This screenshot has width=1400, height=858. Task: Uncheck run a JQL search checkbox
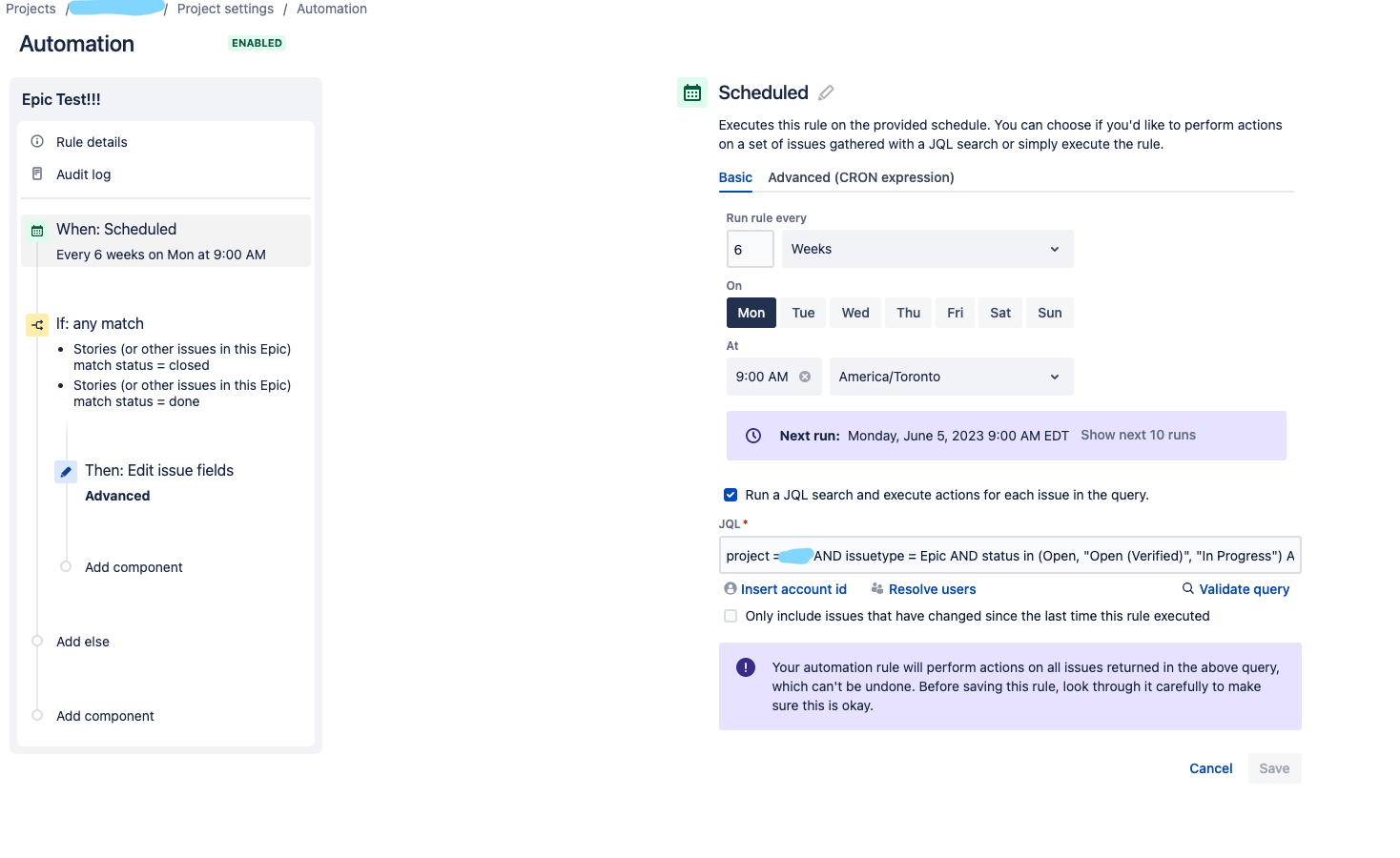click(x=730, y=495)
